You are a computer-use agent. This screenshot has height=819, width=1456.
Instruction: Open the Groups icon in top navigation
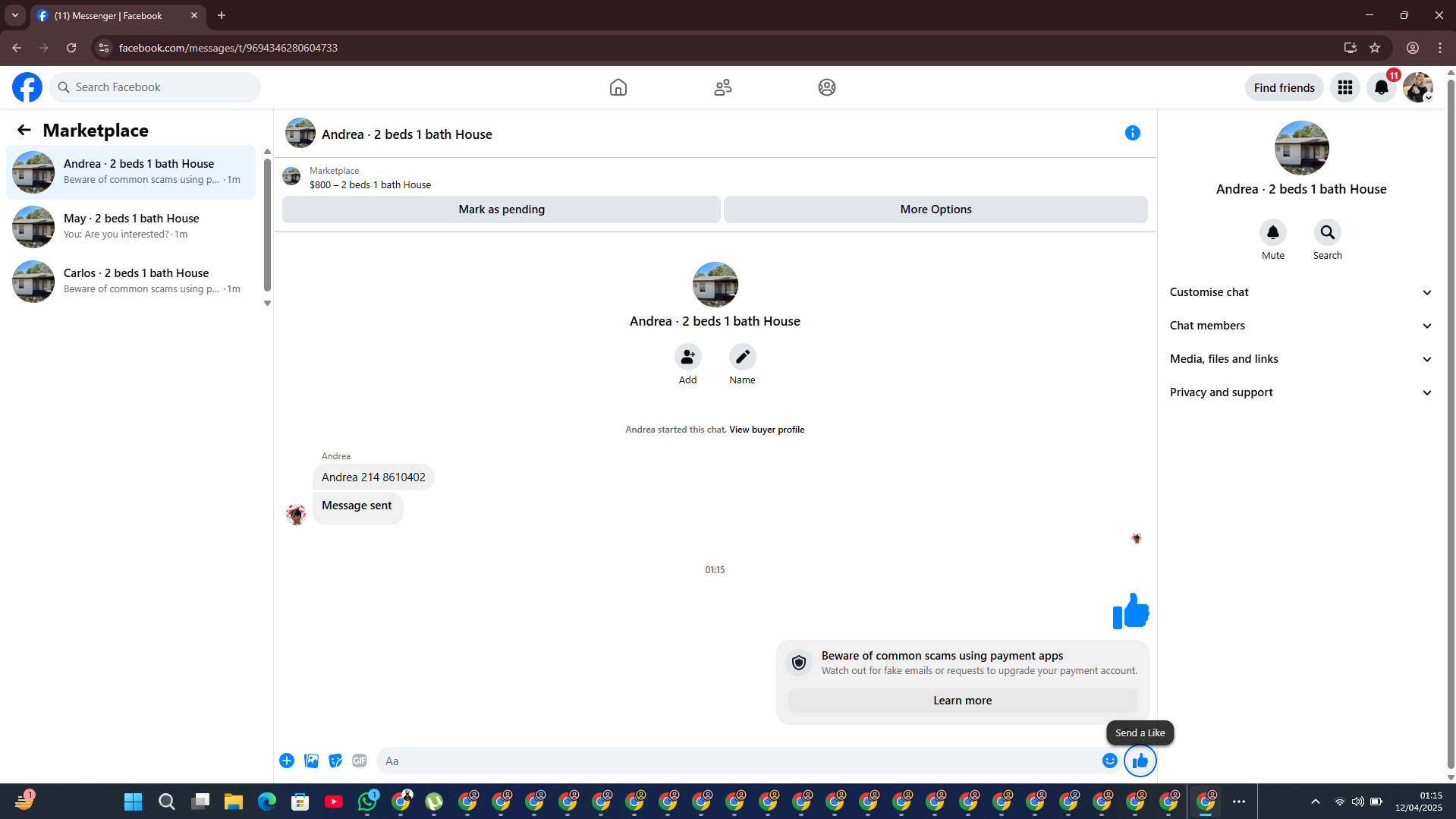tap(827, 87)
